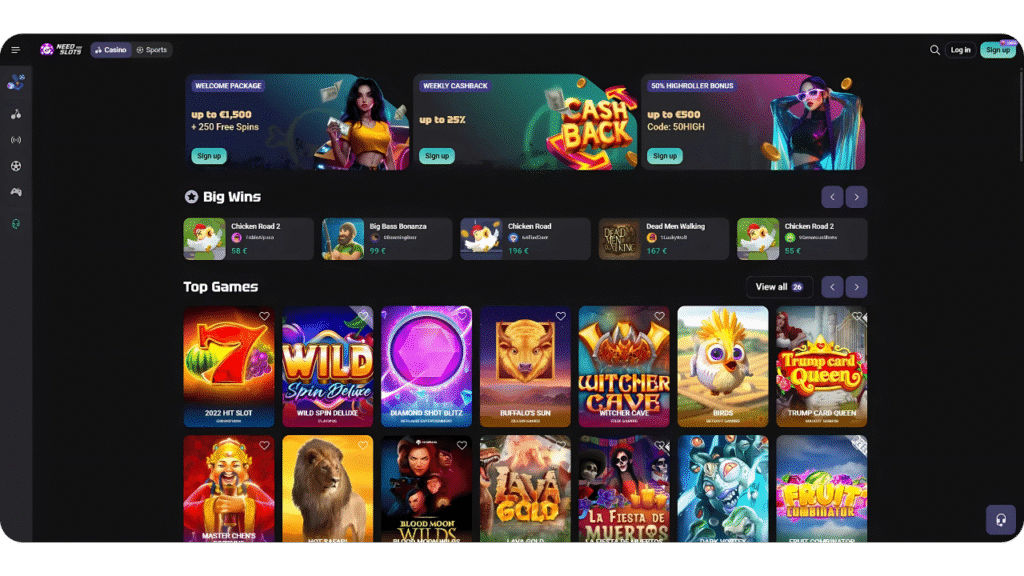Click the Log in button

click(960, 50)
